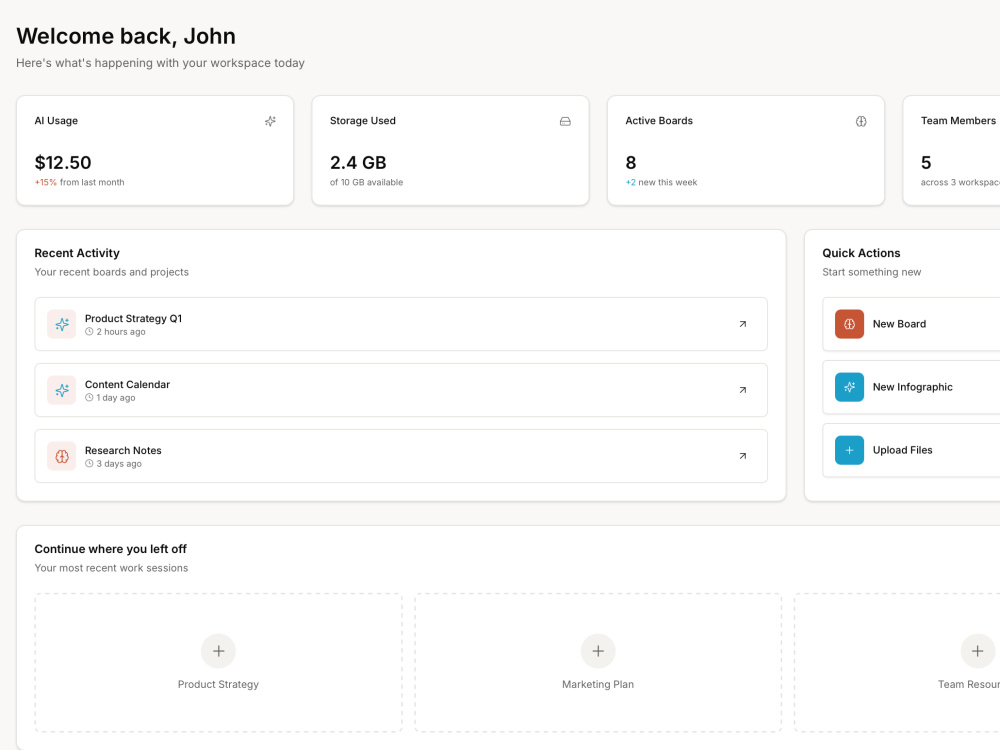Select the AI Usage stat card
The height and width of the screenshot is (750, 1000).
tap(155, 151)
